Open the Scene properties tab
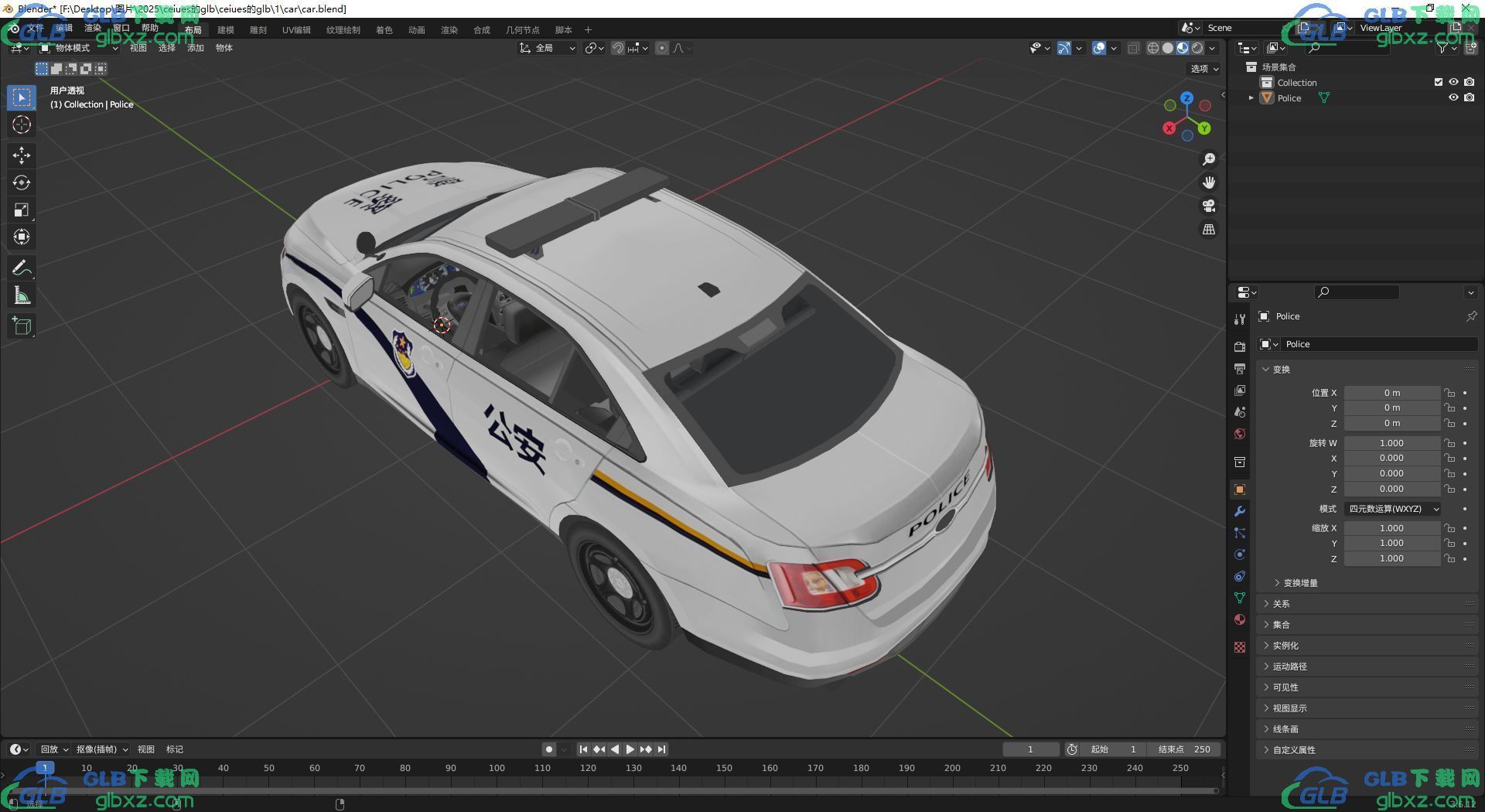Image resolution: width=1485 pixels, height=812 pixels. (1240, 411)
